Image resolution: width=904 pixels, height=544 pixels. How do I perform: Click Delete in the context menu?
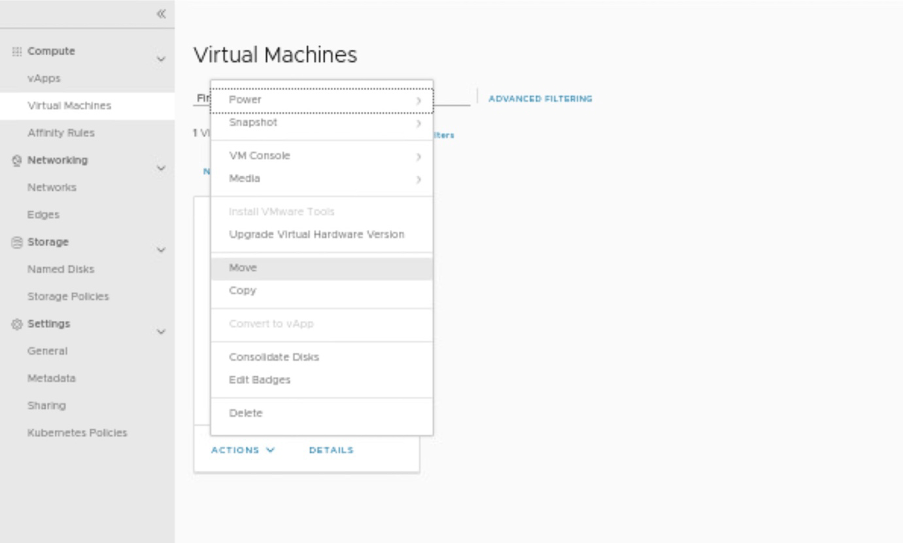[246, 413]
